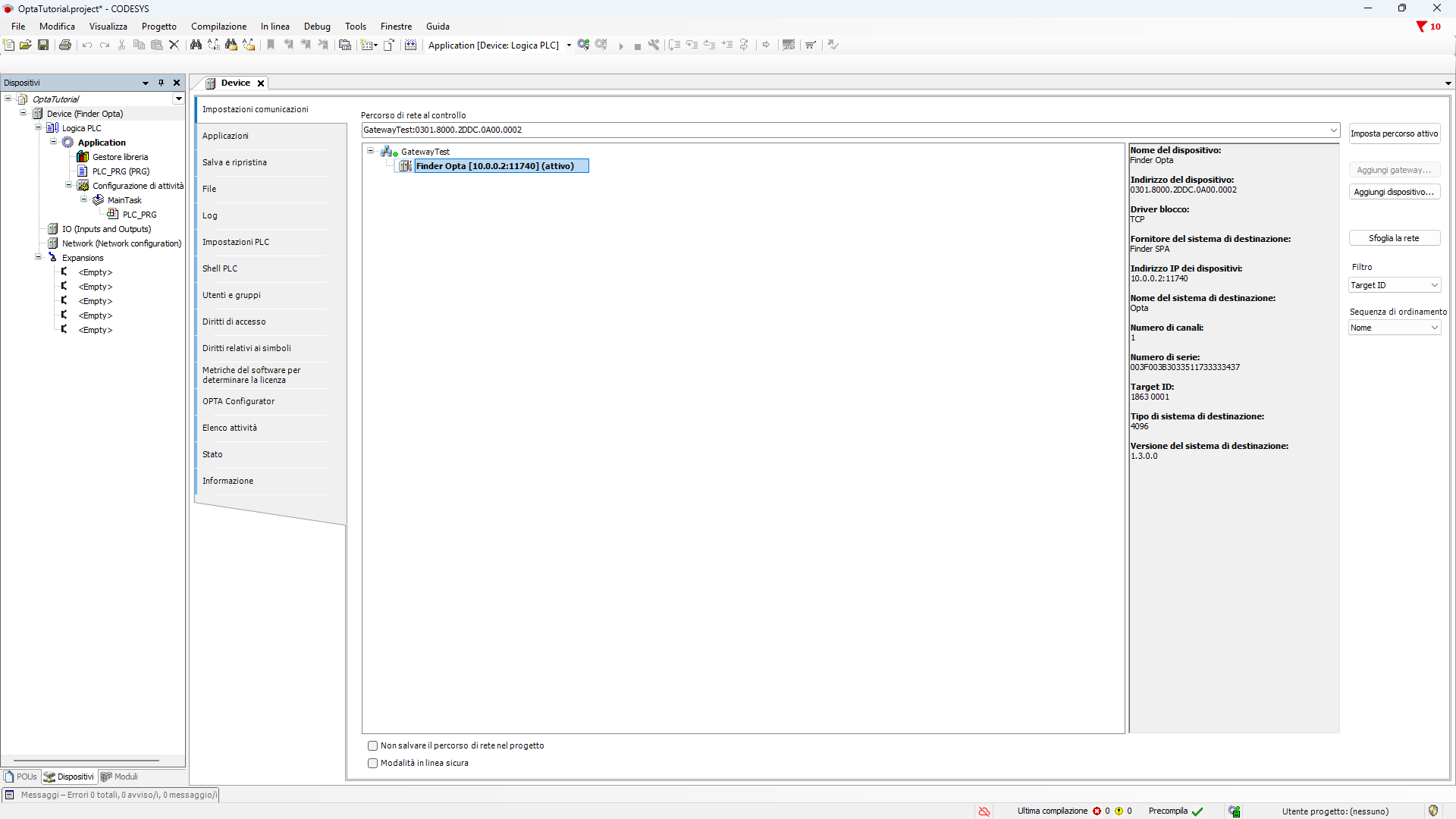
Task: Switch to the OPTA Configurator tab
Action: click(x=238, y=401)
